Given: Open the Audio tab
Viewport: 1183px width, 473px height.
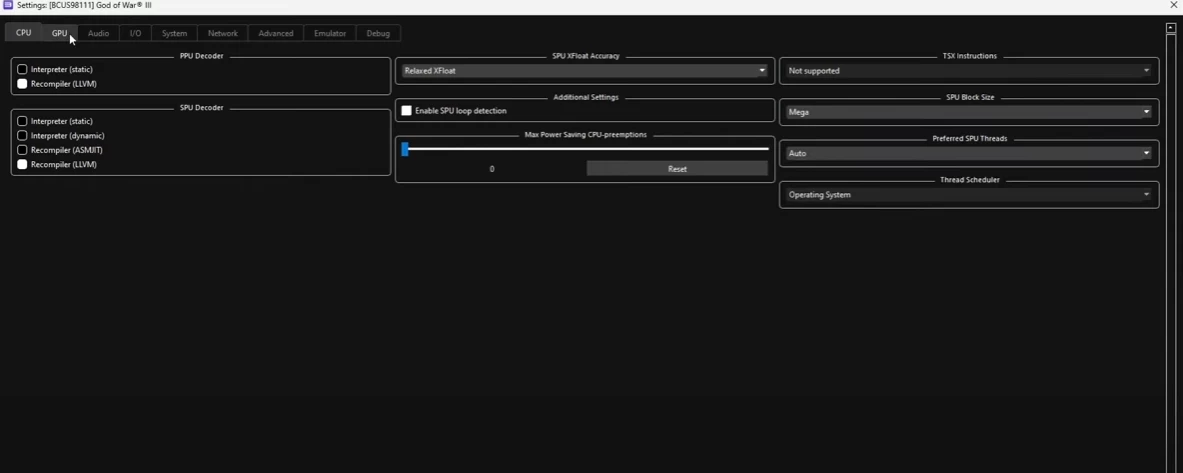Looking at the screenshot, I should [x=98, y=33].
